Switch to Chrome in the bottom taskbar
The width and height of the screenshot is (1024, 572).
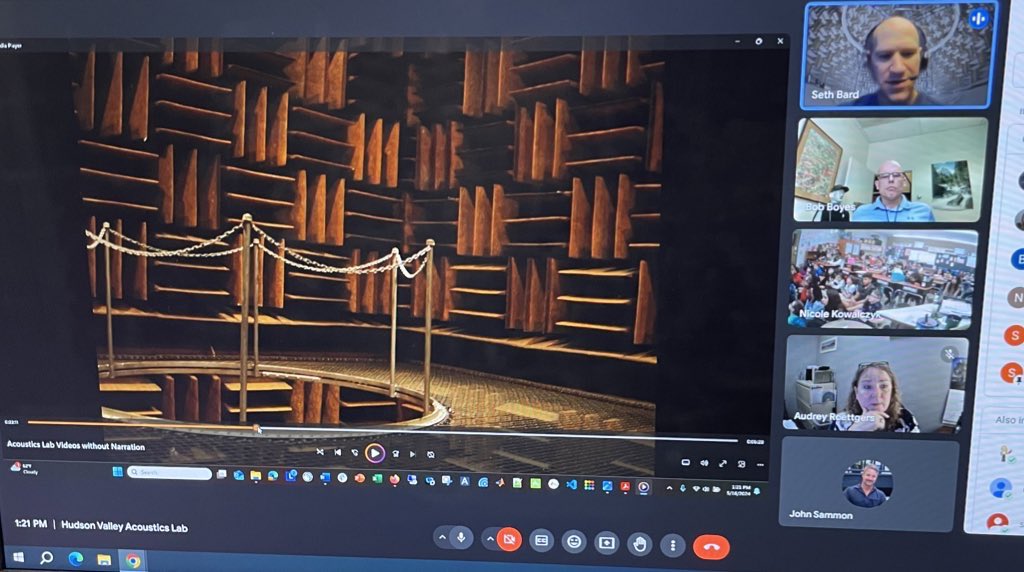pyautogui.click(x=133, y=560)
